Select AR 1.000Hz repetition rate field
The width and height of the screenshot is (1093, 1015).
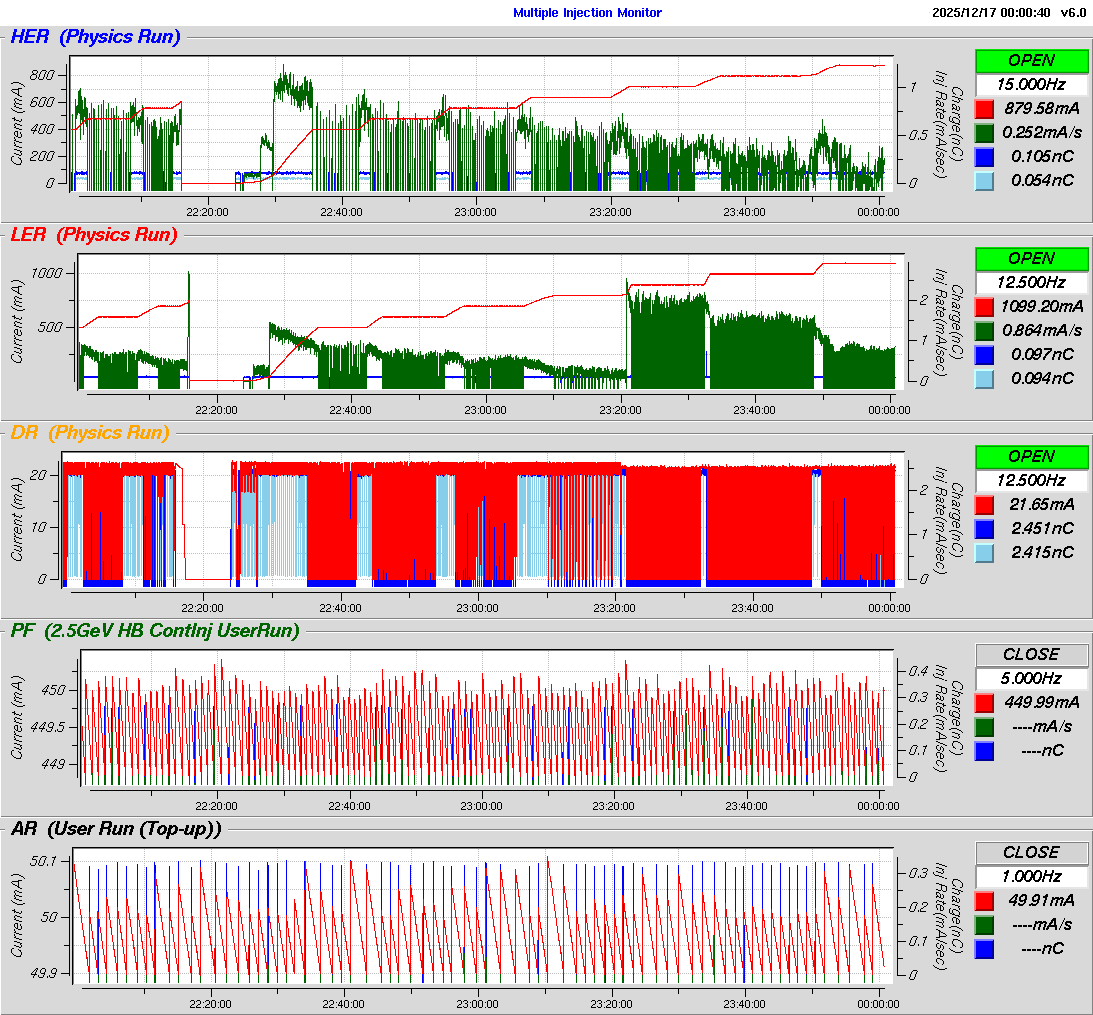pyautogui.click(x=1031, y=876)
